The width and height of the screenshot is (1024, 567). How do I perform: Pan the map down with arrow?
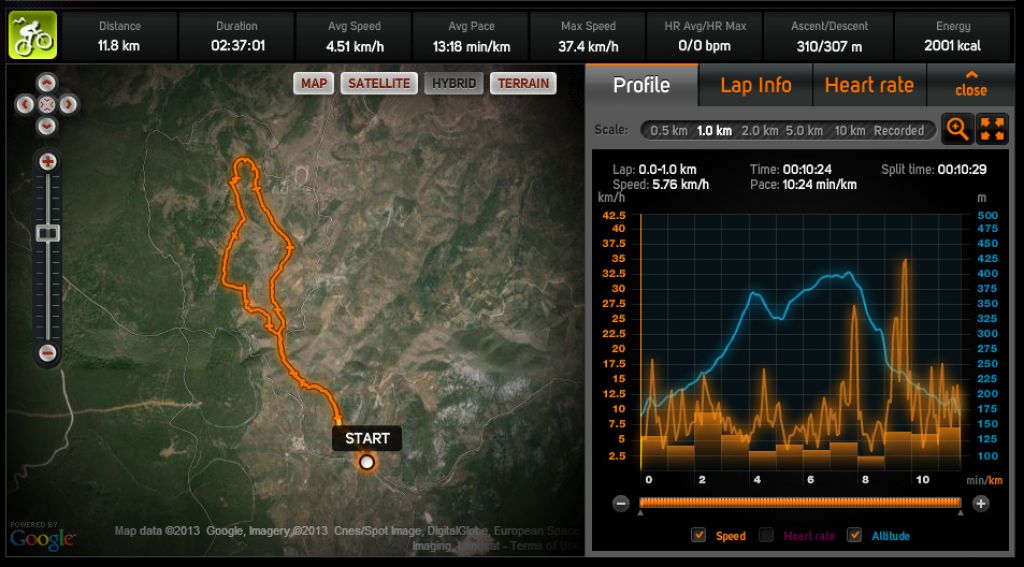(x=46, y=125)
